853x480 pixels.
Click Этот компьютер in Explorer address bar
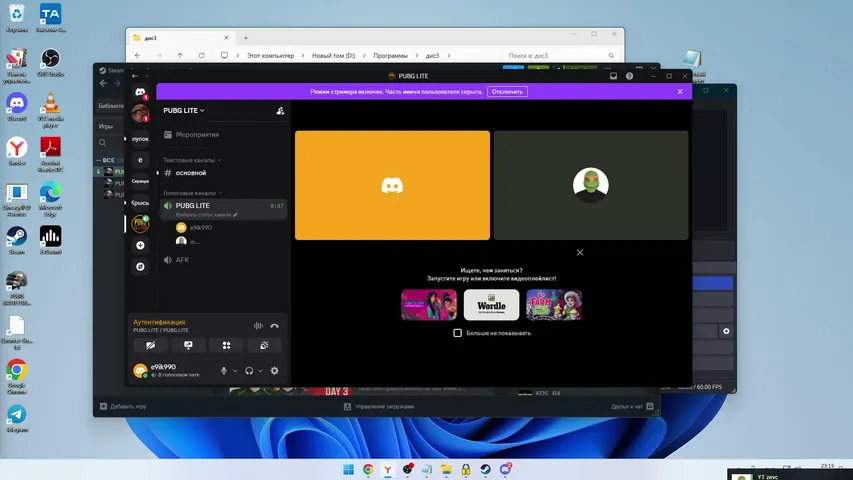270,56
